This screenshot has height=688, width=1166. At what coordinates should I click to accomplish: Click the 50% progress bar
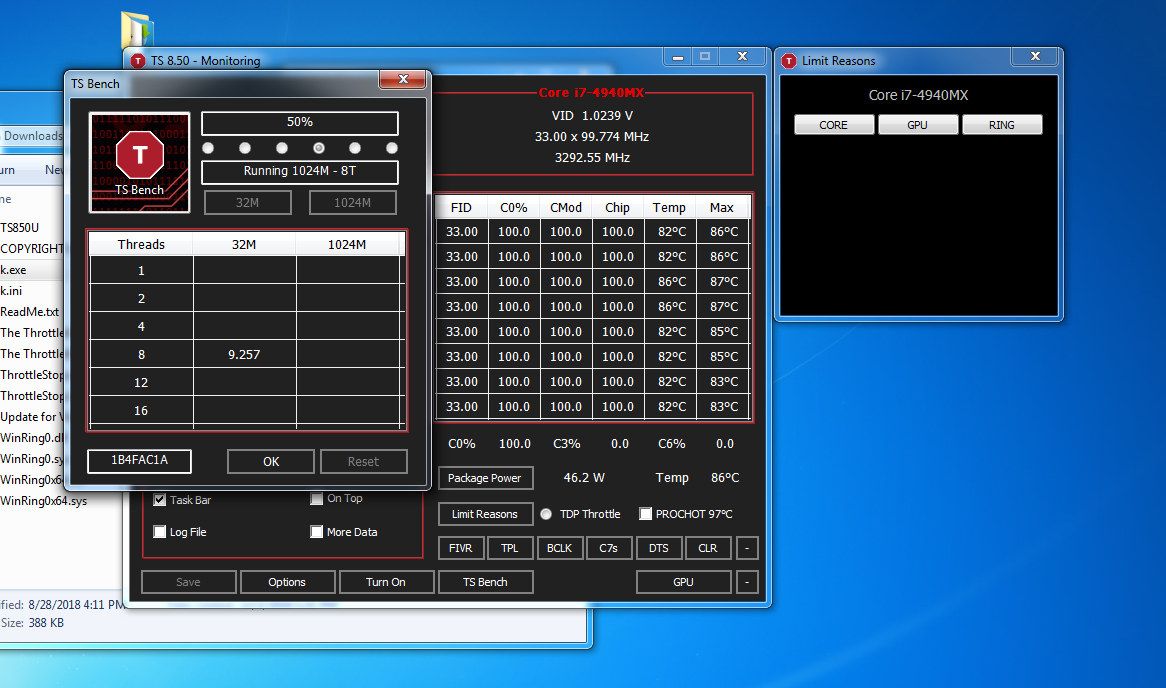pos(300,123)
